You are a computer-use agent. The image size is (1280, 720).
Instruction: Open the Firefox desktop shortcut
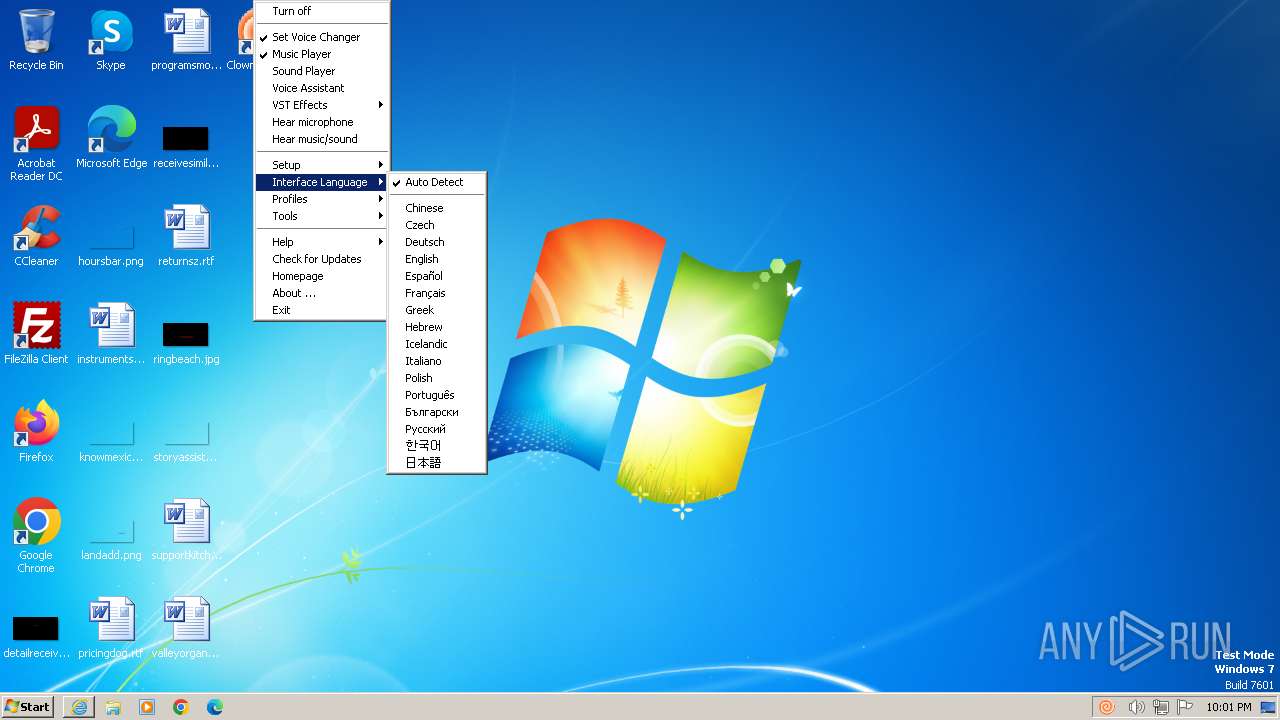tap(36, 431)
